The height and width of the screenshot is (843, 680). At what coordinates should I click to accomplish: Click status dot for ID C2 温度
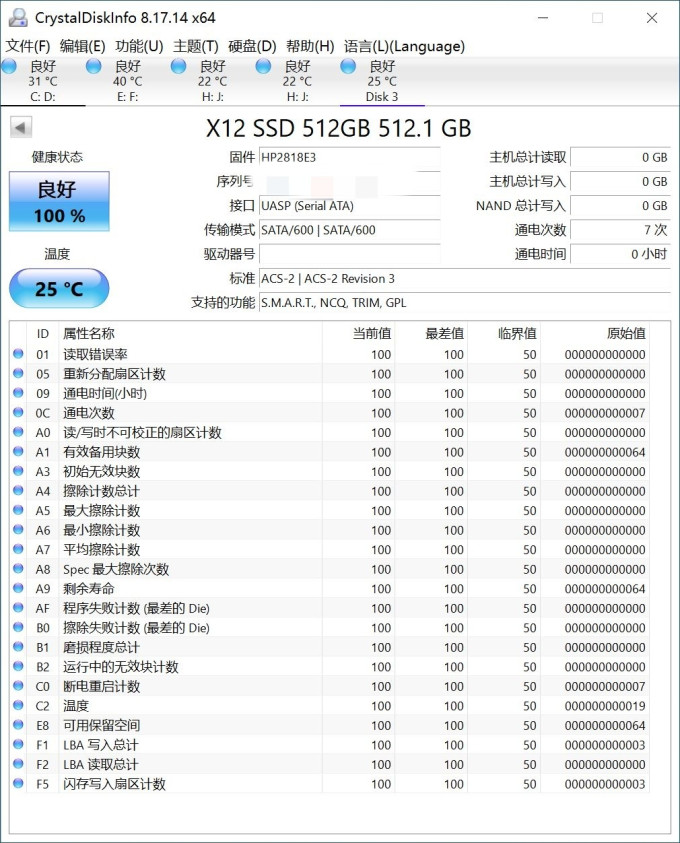click(18, 705)
